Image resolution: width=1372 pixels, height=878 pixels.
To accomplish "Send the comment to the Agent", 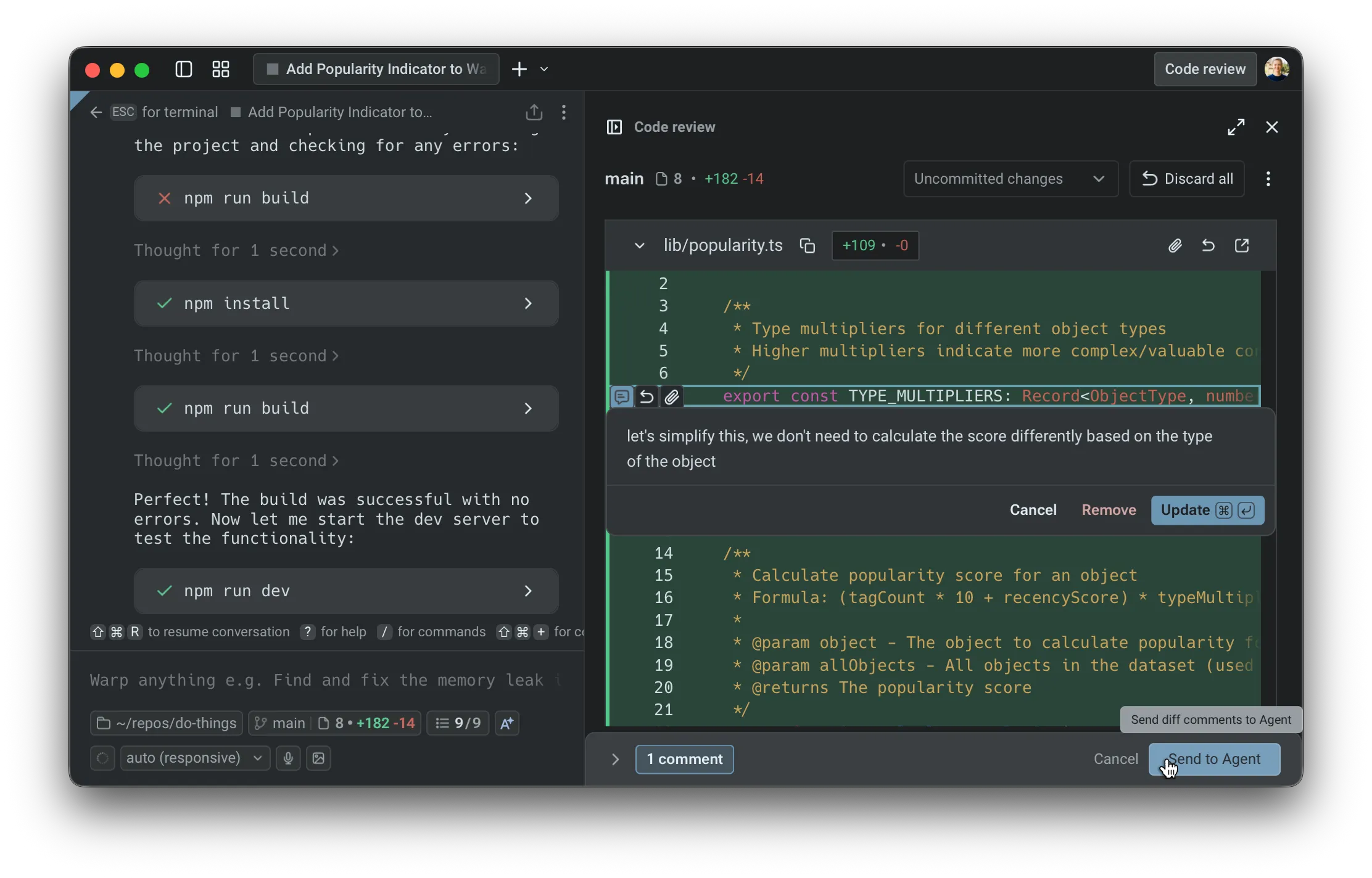I will tap(1213, 759).
